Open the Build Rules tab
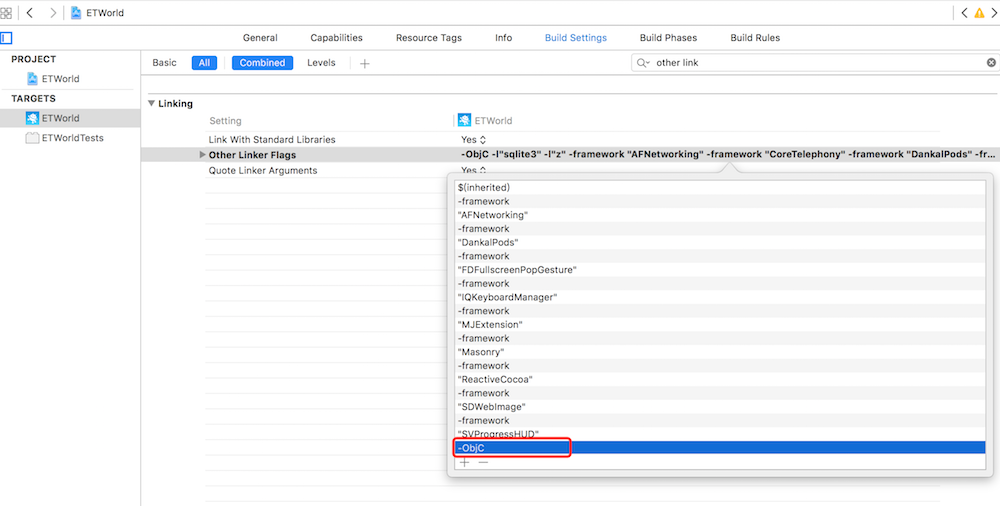 click(755, 38)
